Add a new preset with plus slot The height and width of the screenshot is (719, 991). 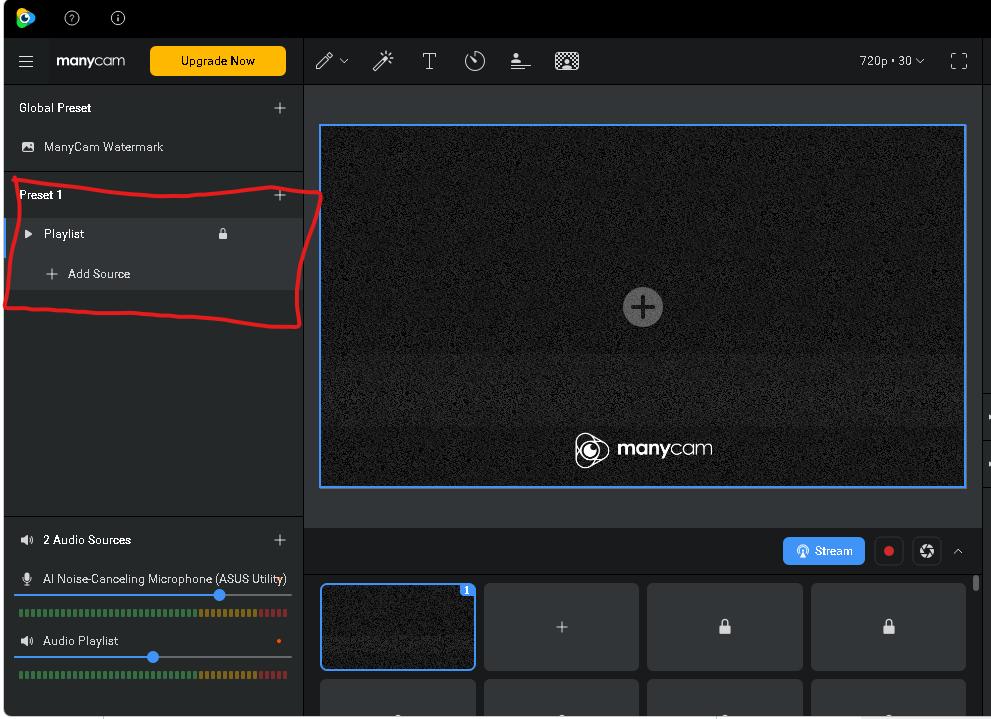[561, 626]
